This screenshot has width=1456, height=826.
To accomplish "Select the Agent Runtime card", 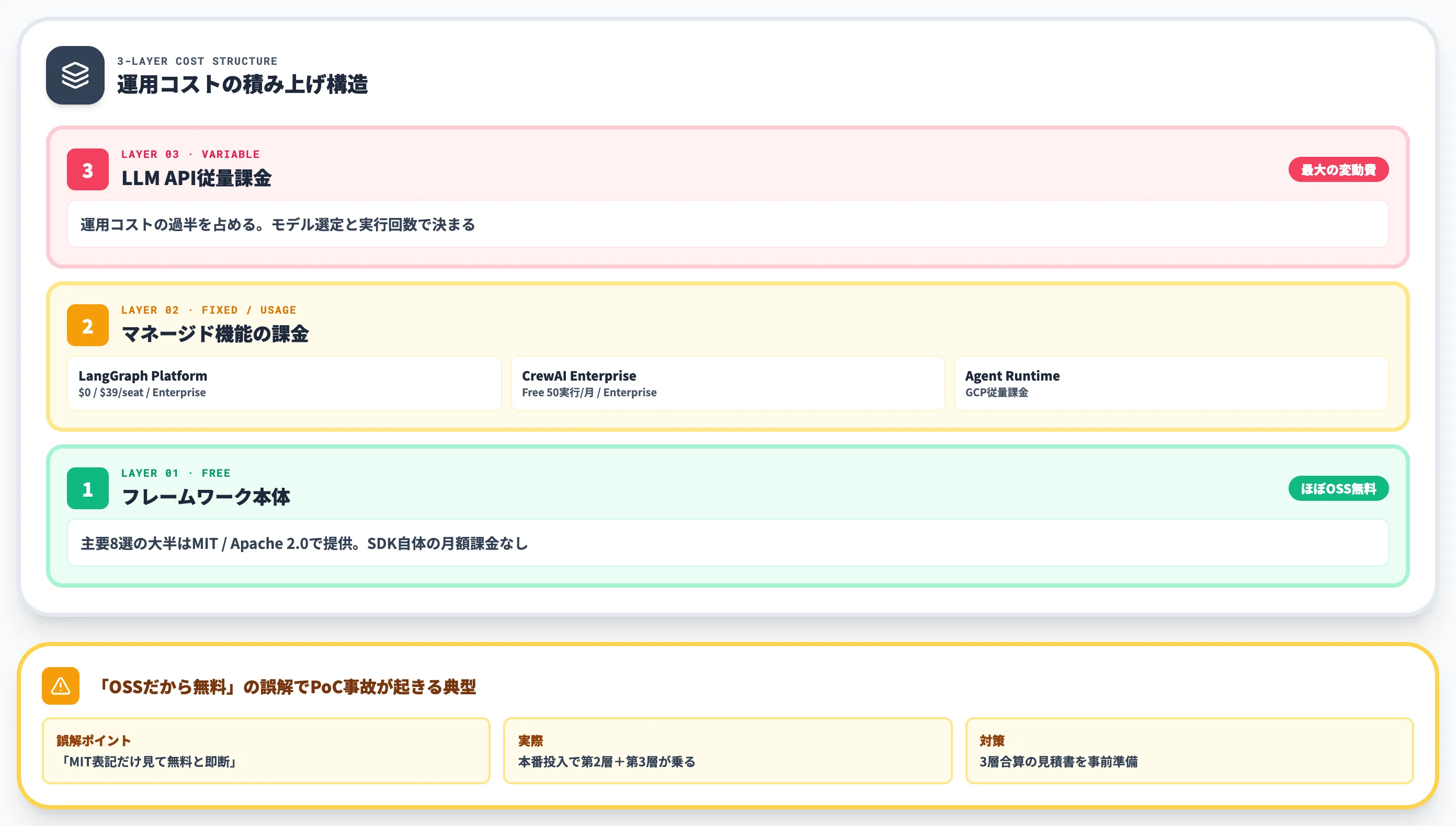I will tap(1171, 384).
